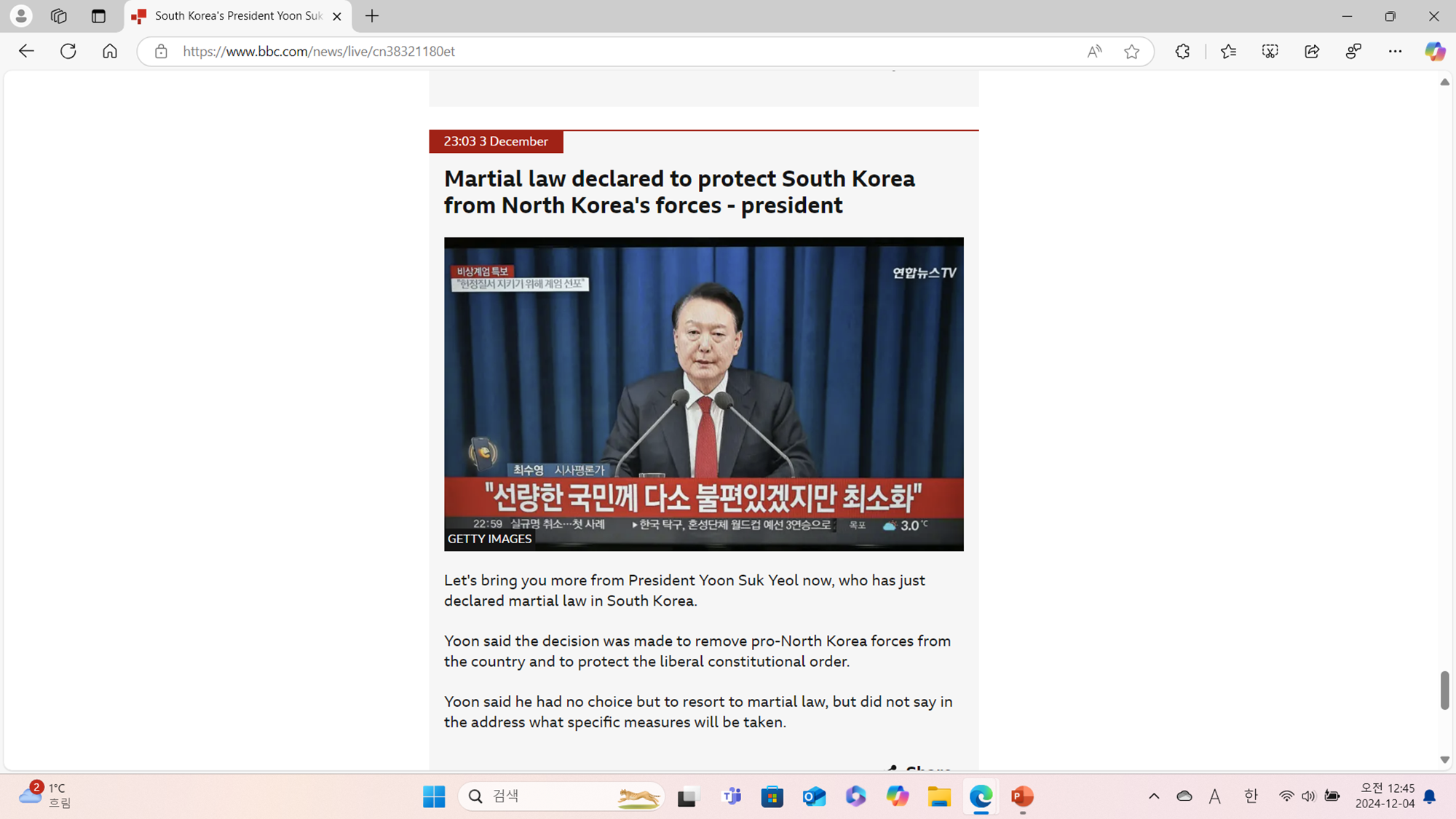Open the Favorites list icon
The width and height of the screenshot is (1456, 819).
[x=1228, y=51]
